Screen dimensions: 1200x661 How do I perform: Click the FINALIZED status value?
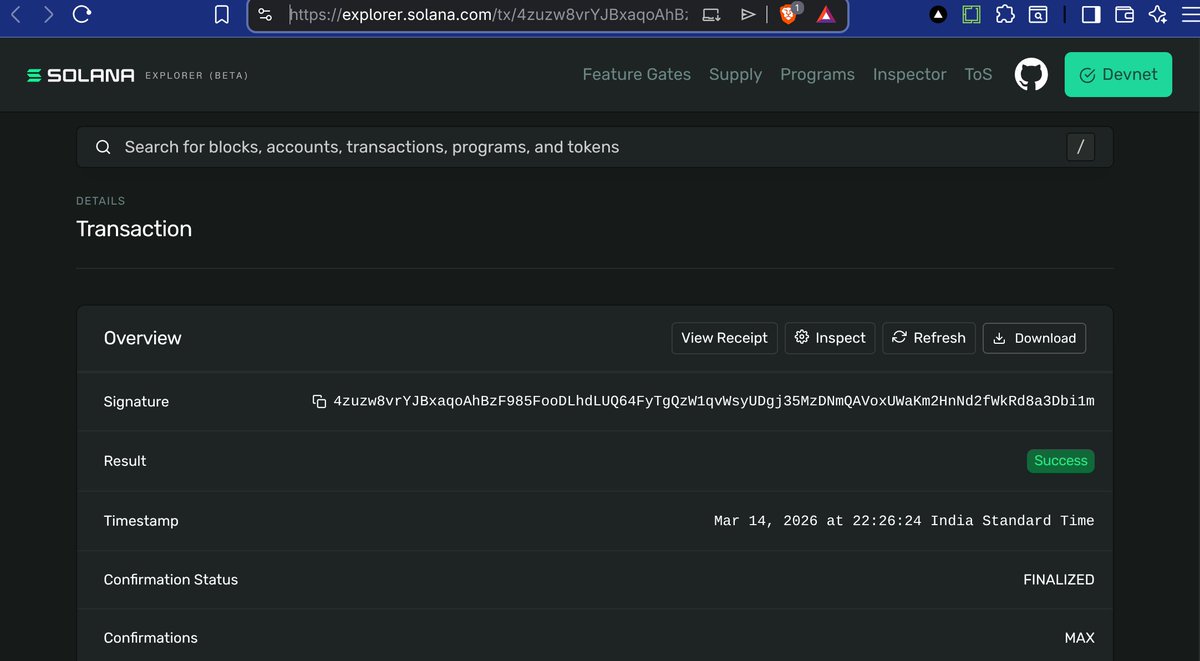click(x=1059, y=579)
